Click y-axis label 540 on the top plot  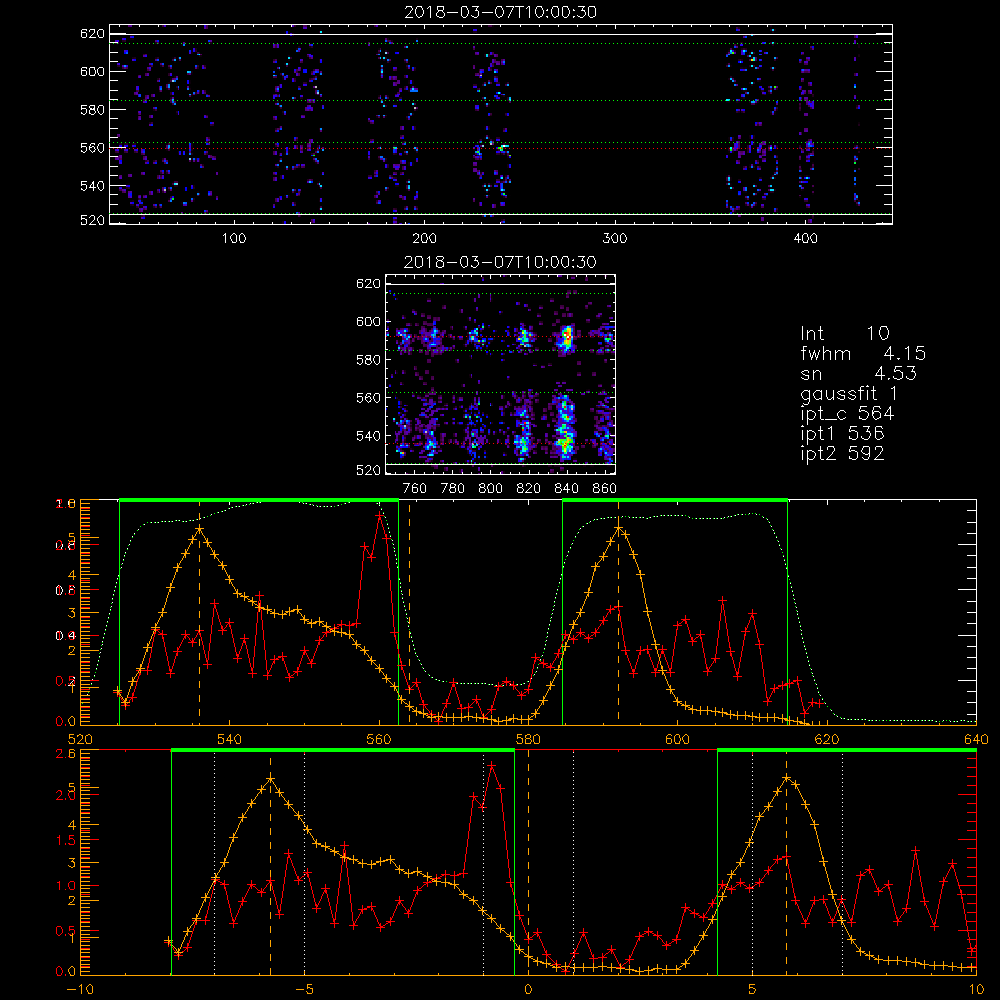92,186
